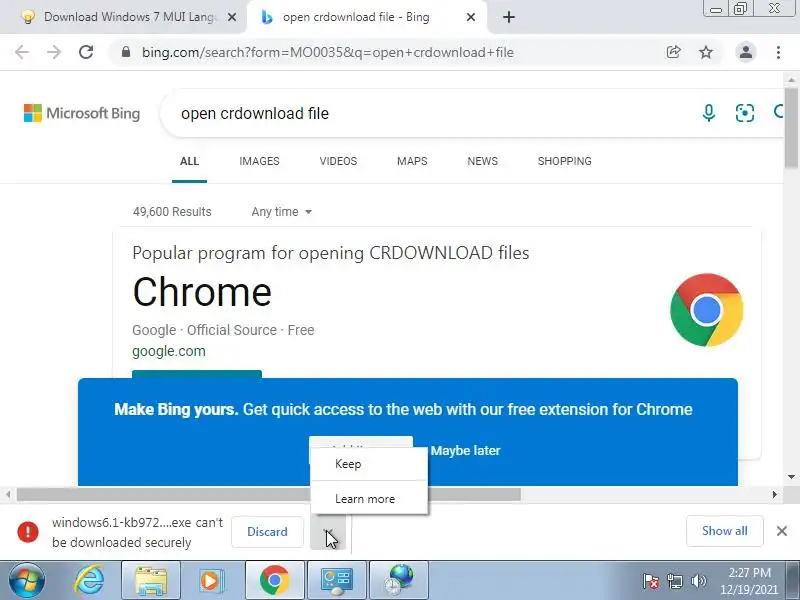This screenshot has height=600, width=800.
Task: Open Windows Explorer folder on taskbar
Action: point(151,581)
